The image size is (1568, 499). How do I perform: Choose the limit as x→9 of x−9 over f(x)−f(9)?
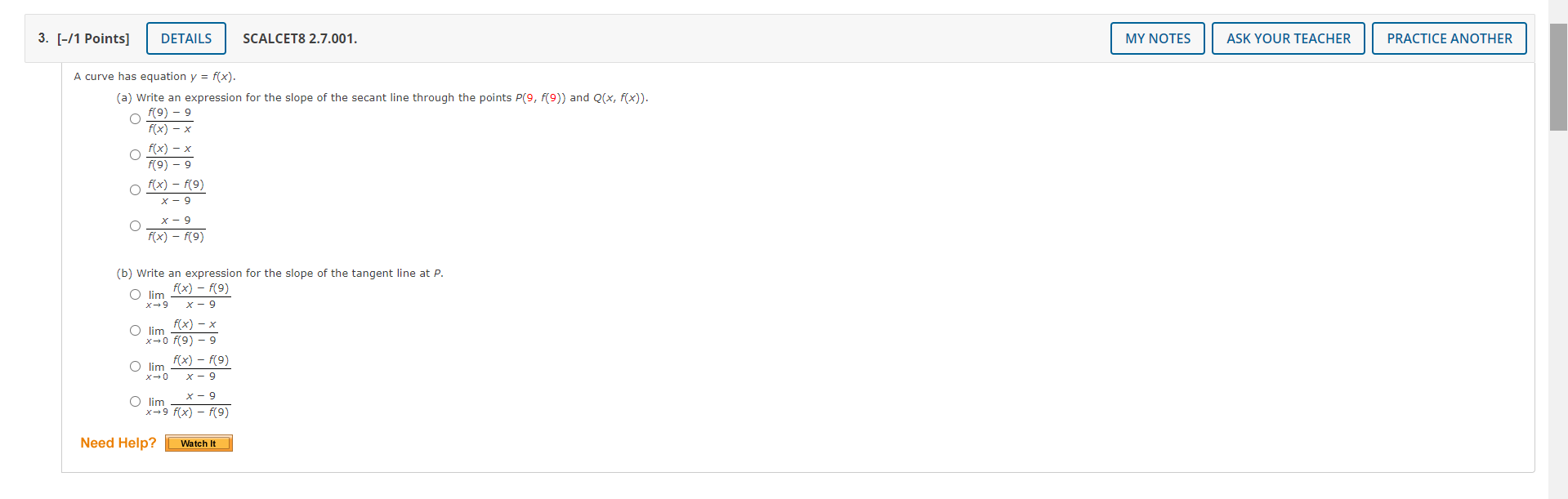tap(135, 401)
